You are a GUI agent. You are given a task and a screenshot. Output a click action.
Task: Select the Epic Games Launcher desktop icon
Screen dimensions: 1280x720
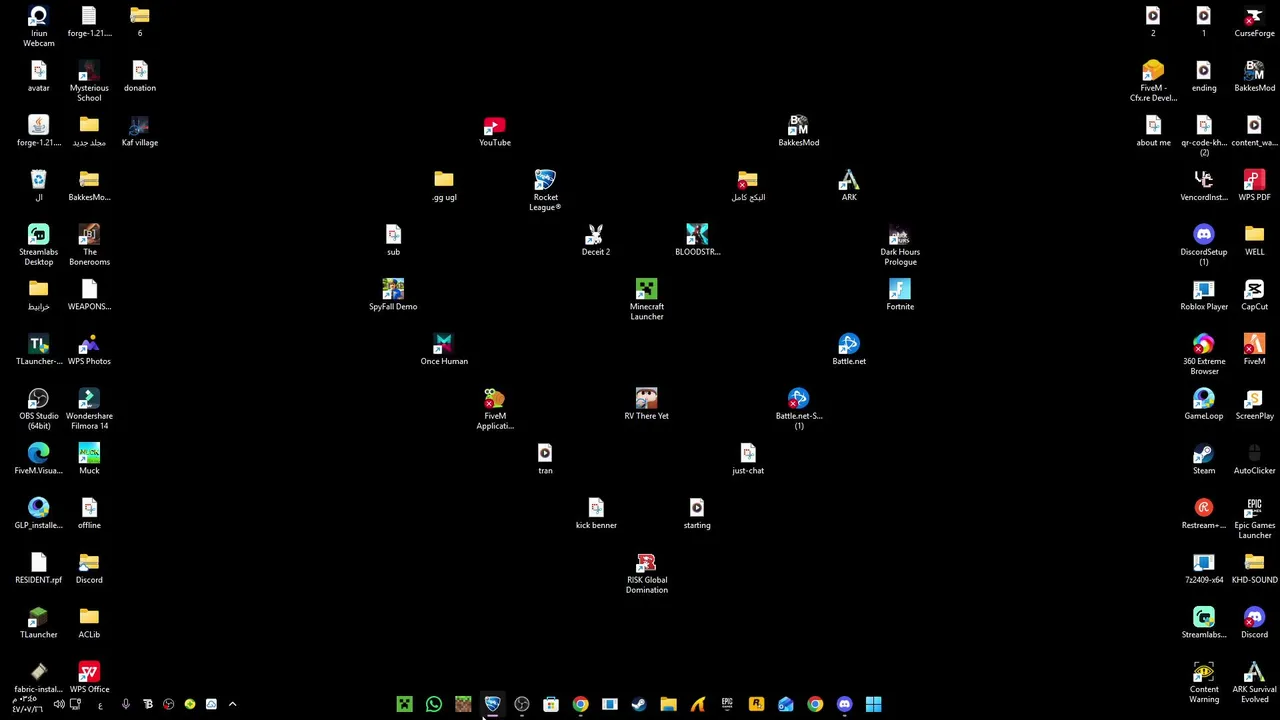point(1254,519)
